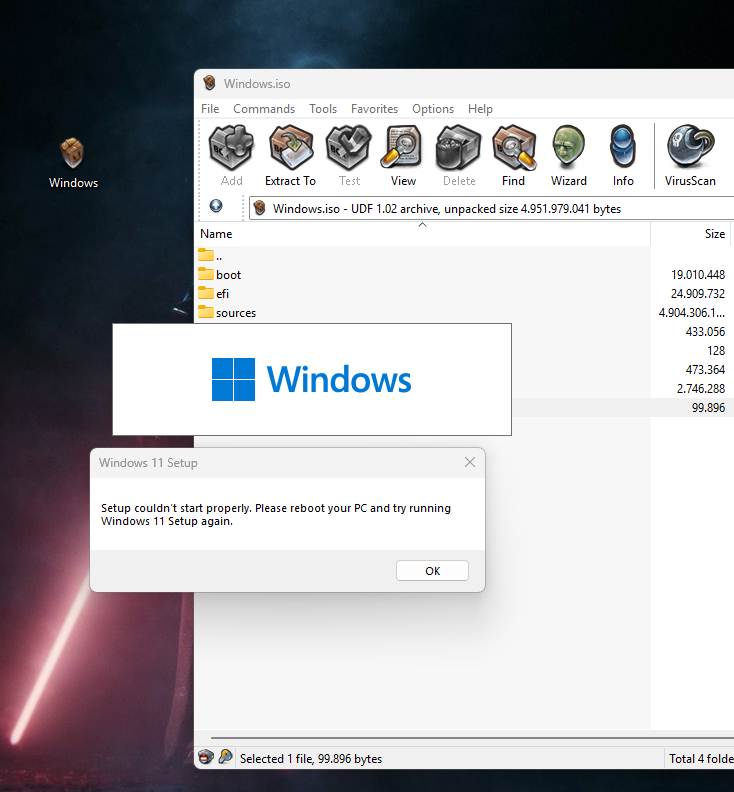Click the size value 24.909.732

(698, 293)
